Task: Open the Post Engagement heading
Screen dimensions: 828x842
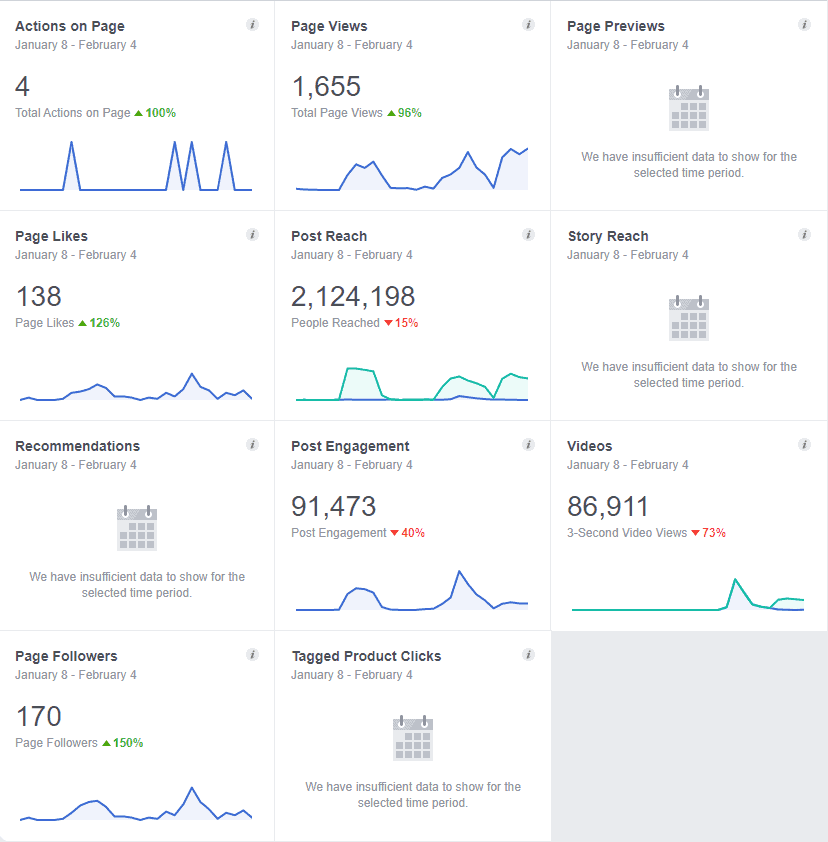Action: click(350, 446)
